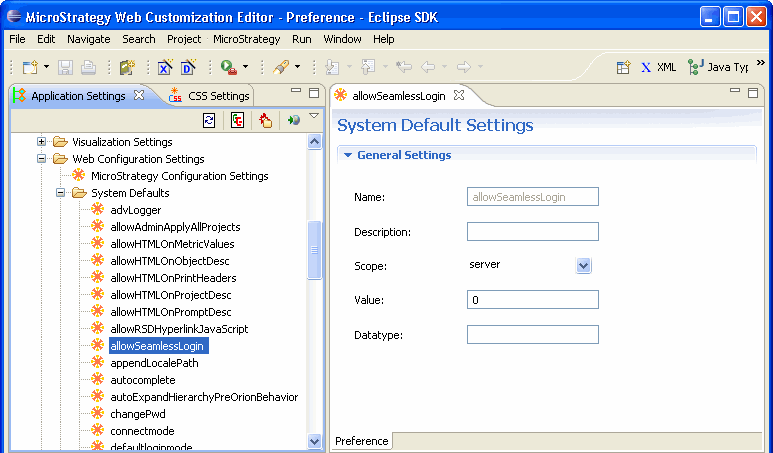This screenshot has height=453, width=773.
Task: Open the Search flashlight dropdown arrow
Action: click(297, 67)
